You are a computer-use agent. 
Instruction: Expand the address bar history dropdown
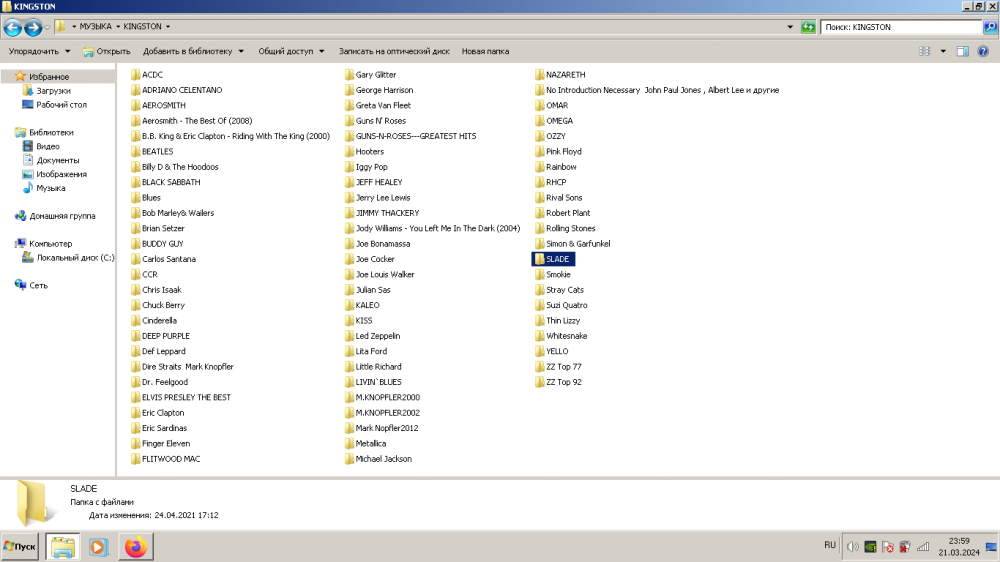791,27
